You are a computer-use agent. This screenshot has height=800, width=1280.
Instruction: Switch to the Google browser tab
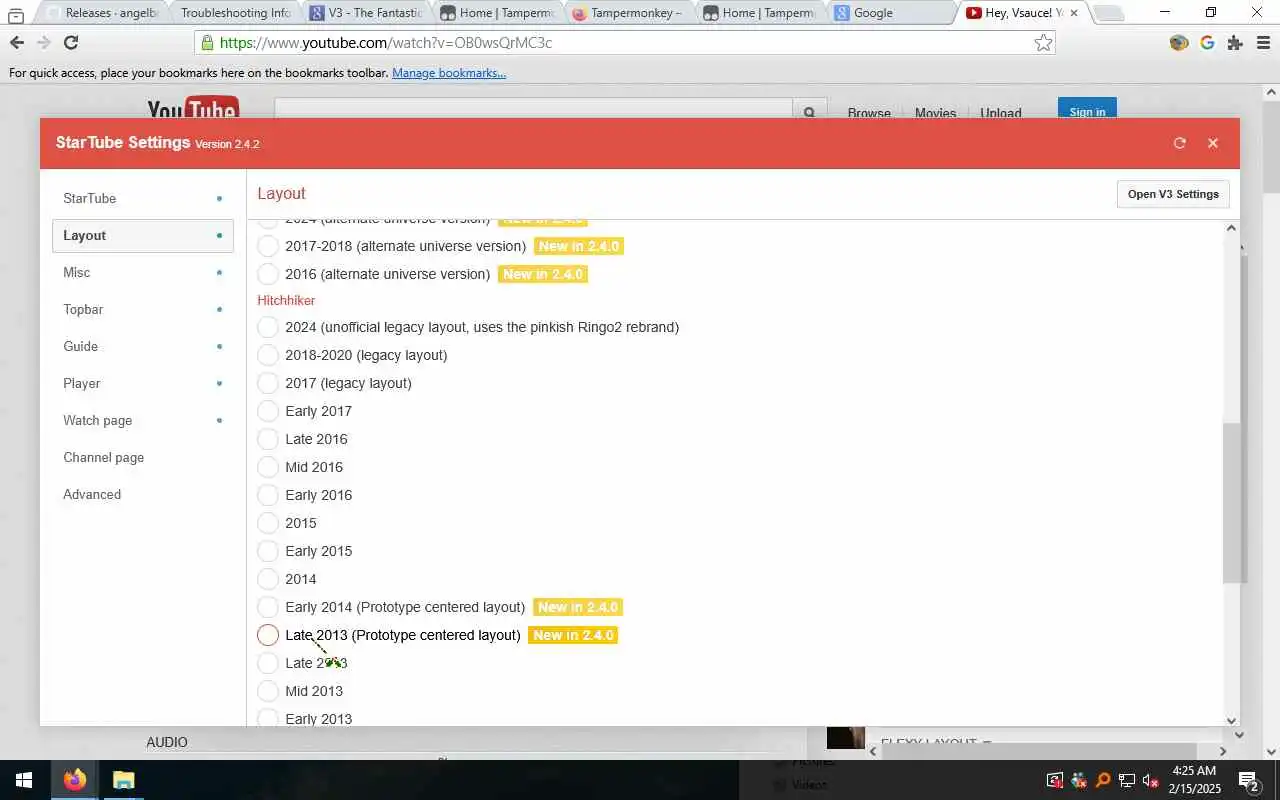[x=890, y=13]
